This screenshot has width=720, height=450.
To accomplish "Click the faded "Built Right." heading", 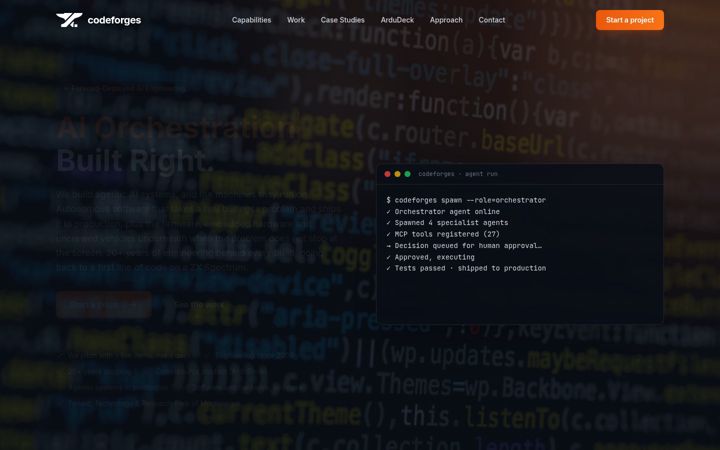I will 135,161.
